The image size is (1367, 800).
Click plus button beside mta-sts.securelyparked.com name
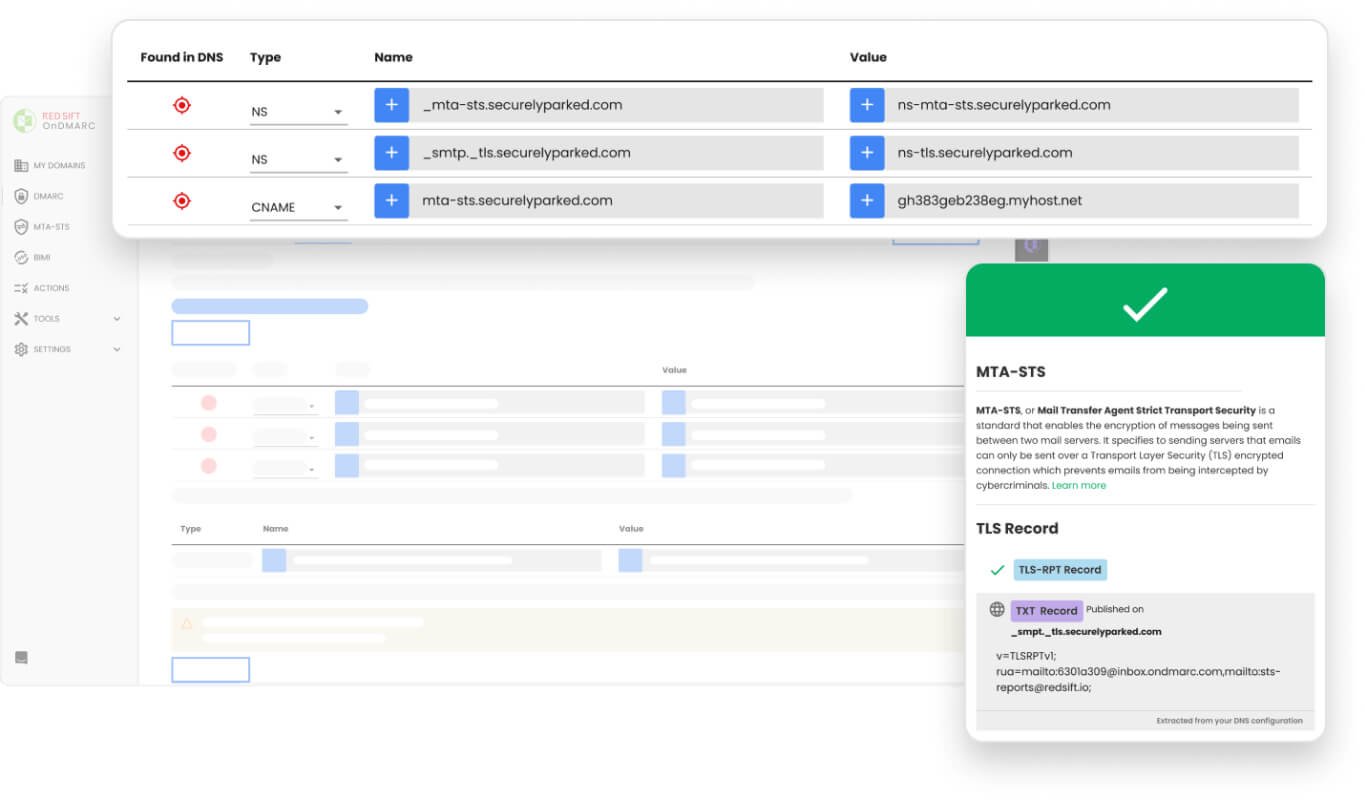pos(392,201)
